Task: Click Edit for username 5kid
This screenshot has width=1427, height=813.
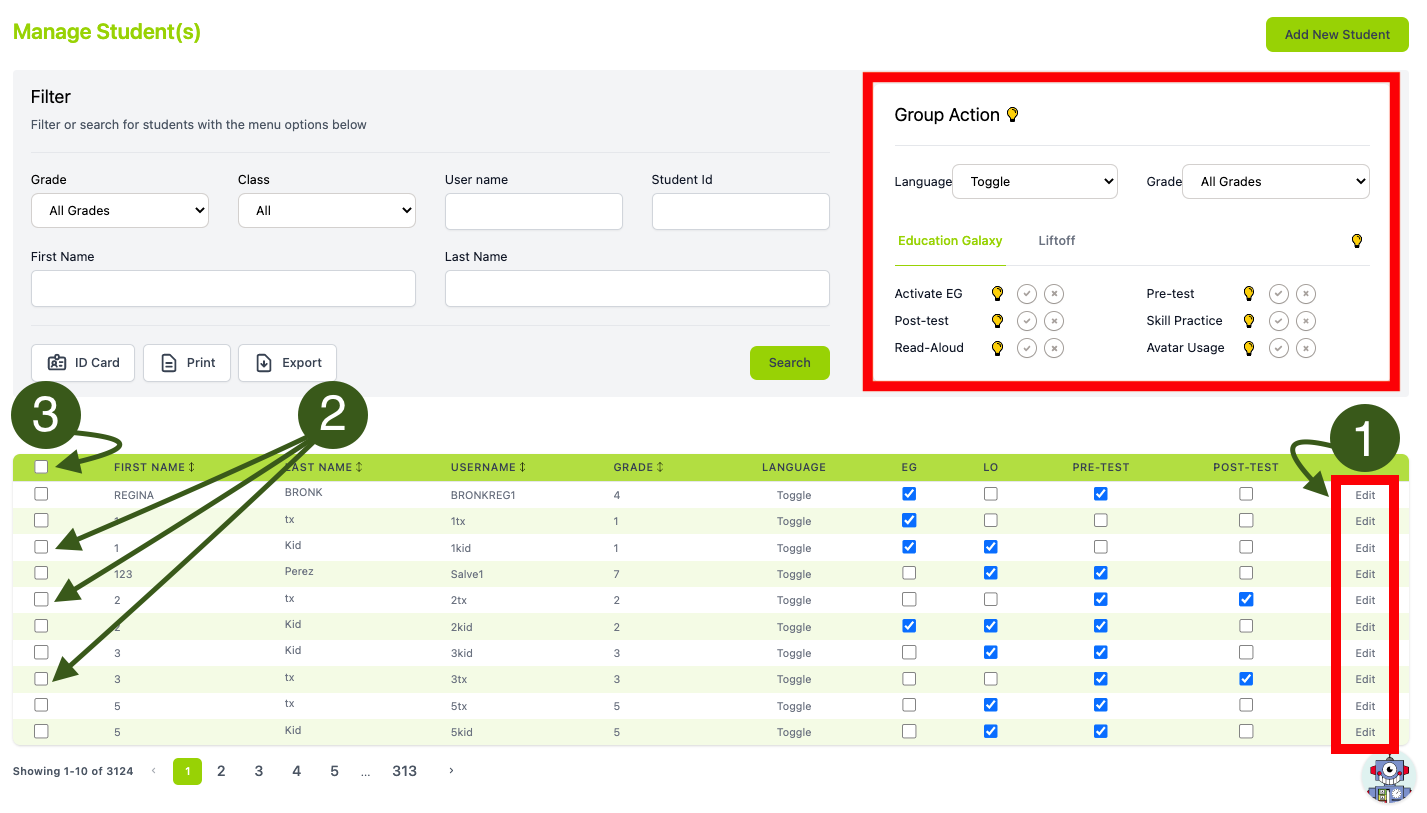Action: [x=1365, y=732]
